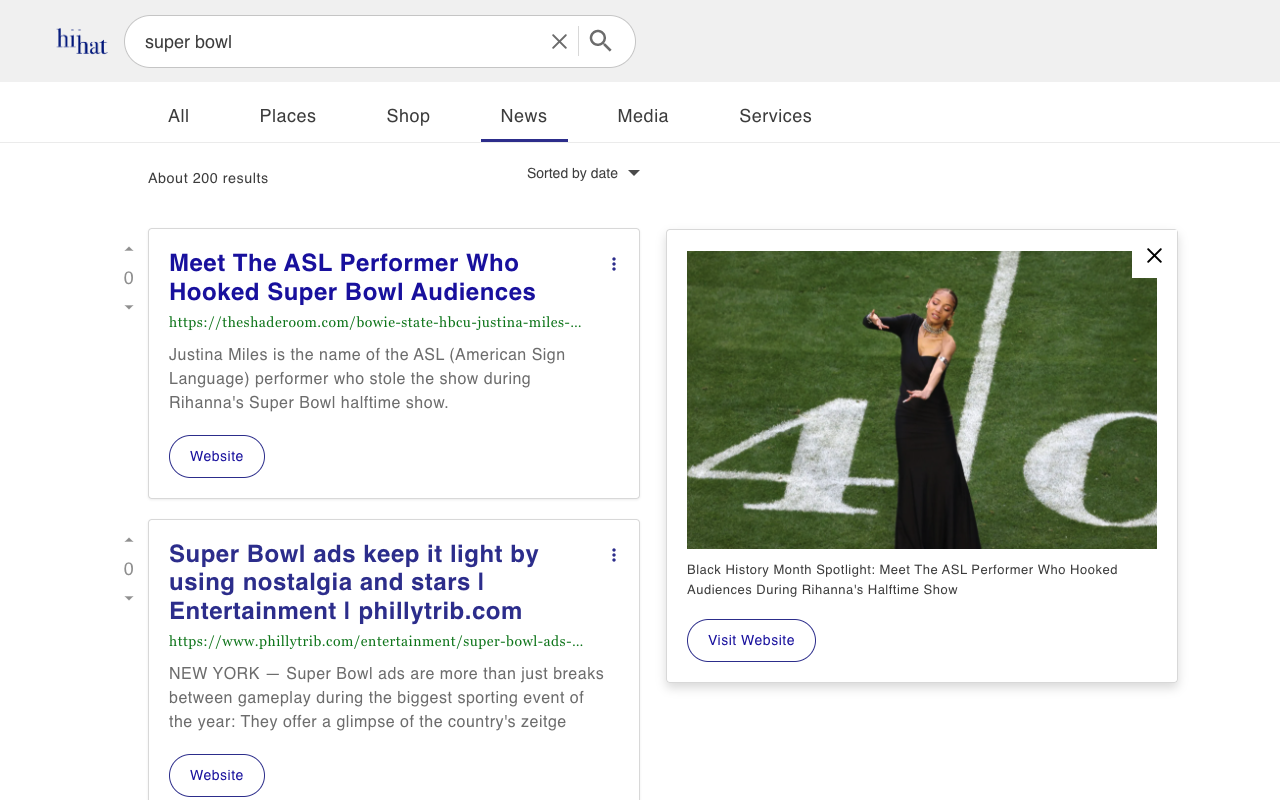
Task: Open more options for Super Bowl ads result
Action: pos(614,555)
